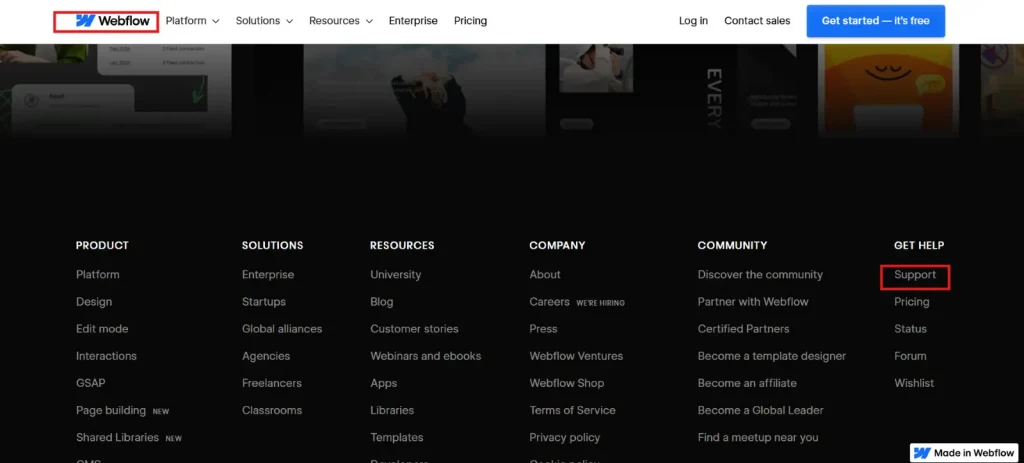Screen dimensions: 1024x463
Task: Open Status footer link
Action: tap(910, 328)
